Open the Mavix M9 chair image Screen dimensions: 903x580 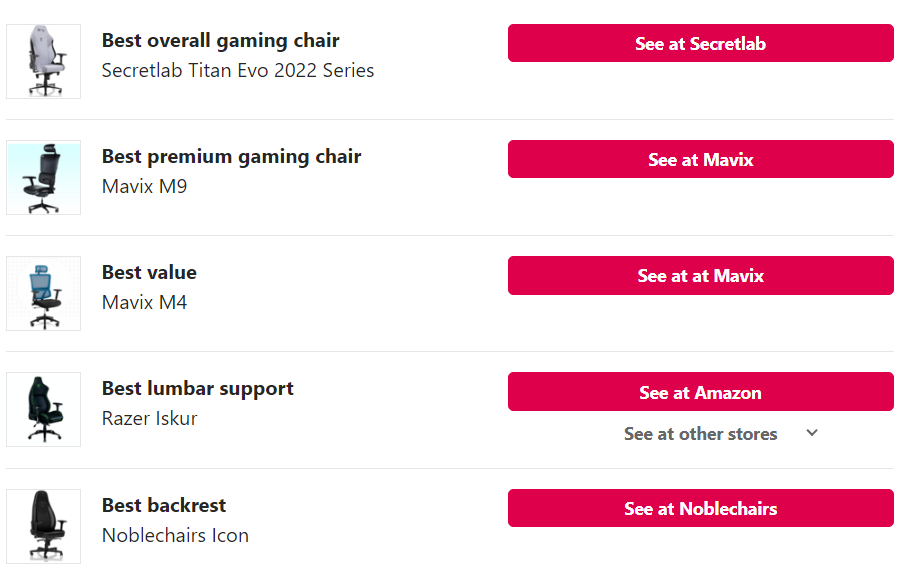43,177
